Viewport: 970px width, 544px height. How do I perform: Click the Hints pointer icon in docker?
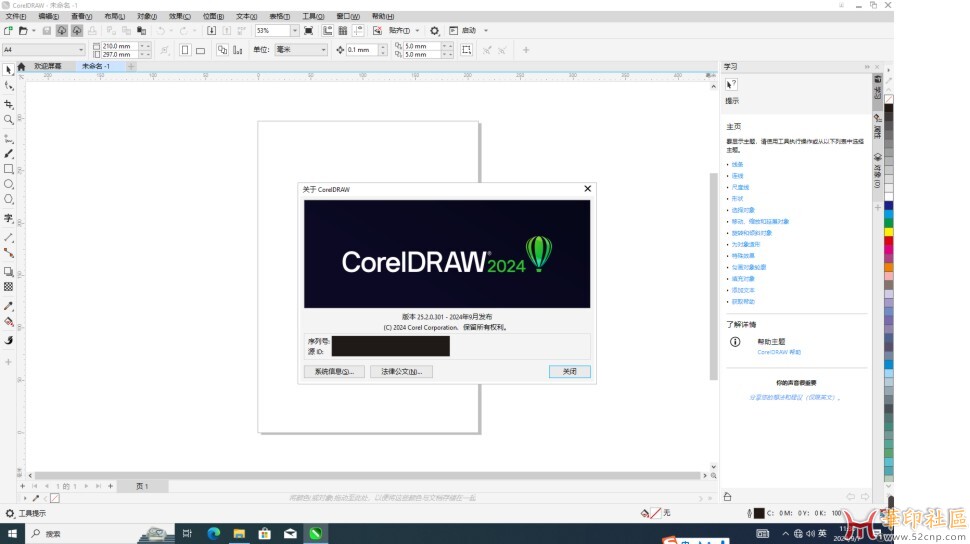pos(731,85)
